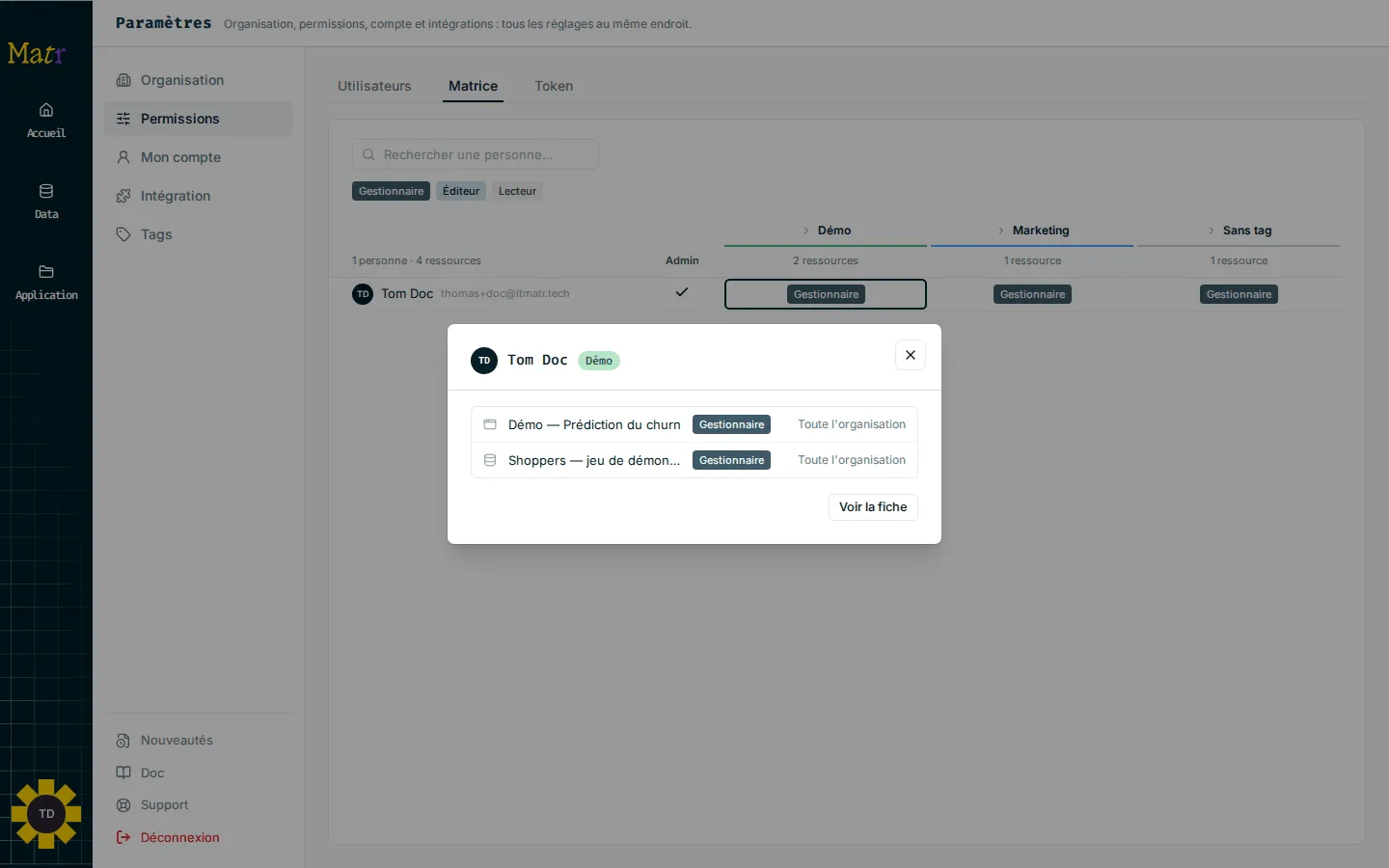Image resolution: width=1389 pixels, height=868 pixels.
Task: Toggle the Admin checkmark for Tom Doc
Action: pyautogui.click(x=682, y=292)
